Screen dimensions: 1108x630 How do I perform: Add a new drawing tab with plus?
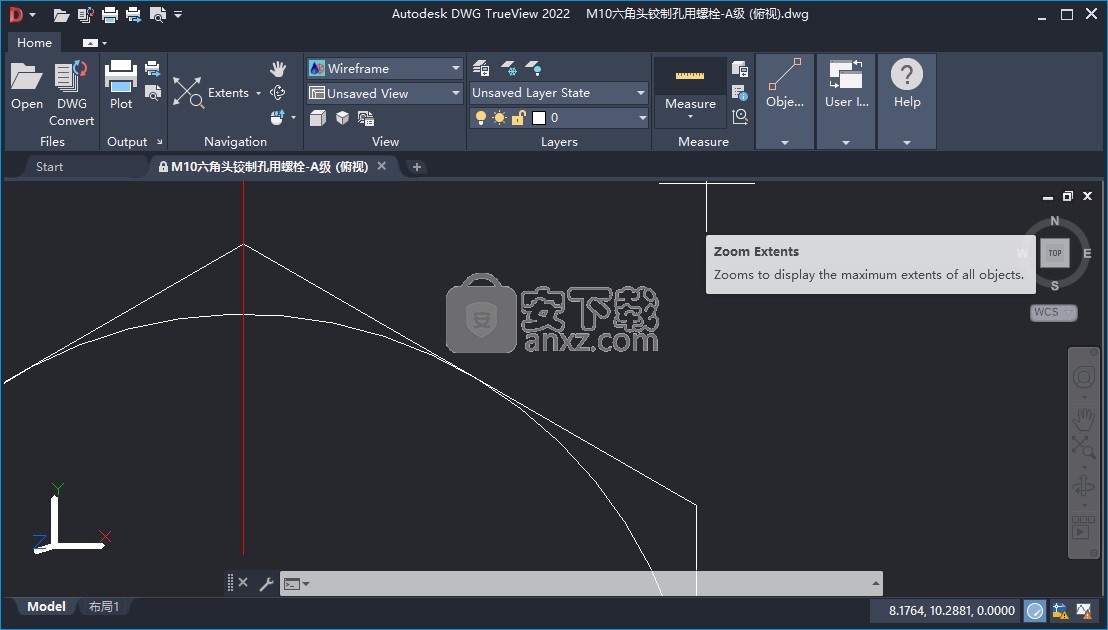(x=417, y=167)
